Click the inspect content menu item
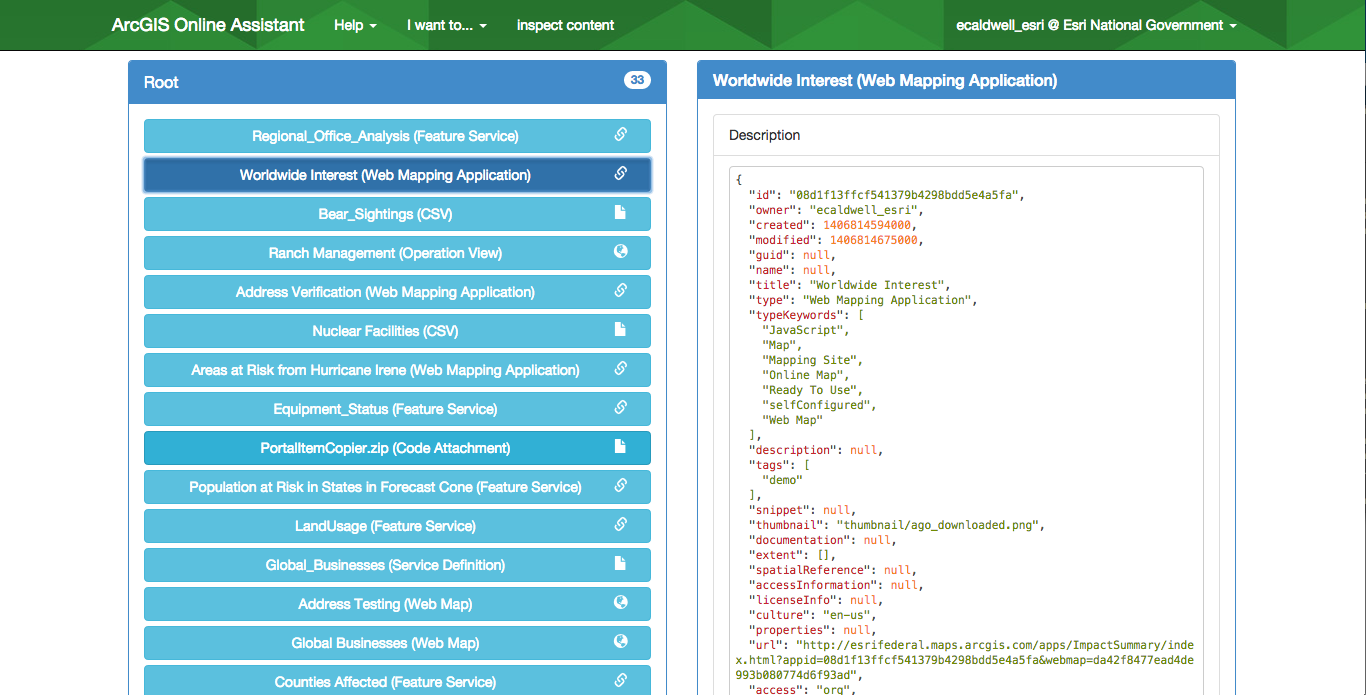Image resolution: width=1366 pixels, height=695 pixels. 565,25
